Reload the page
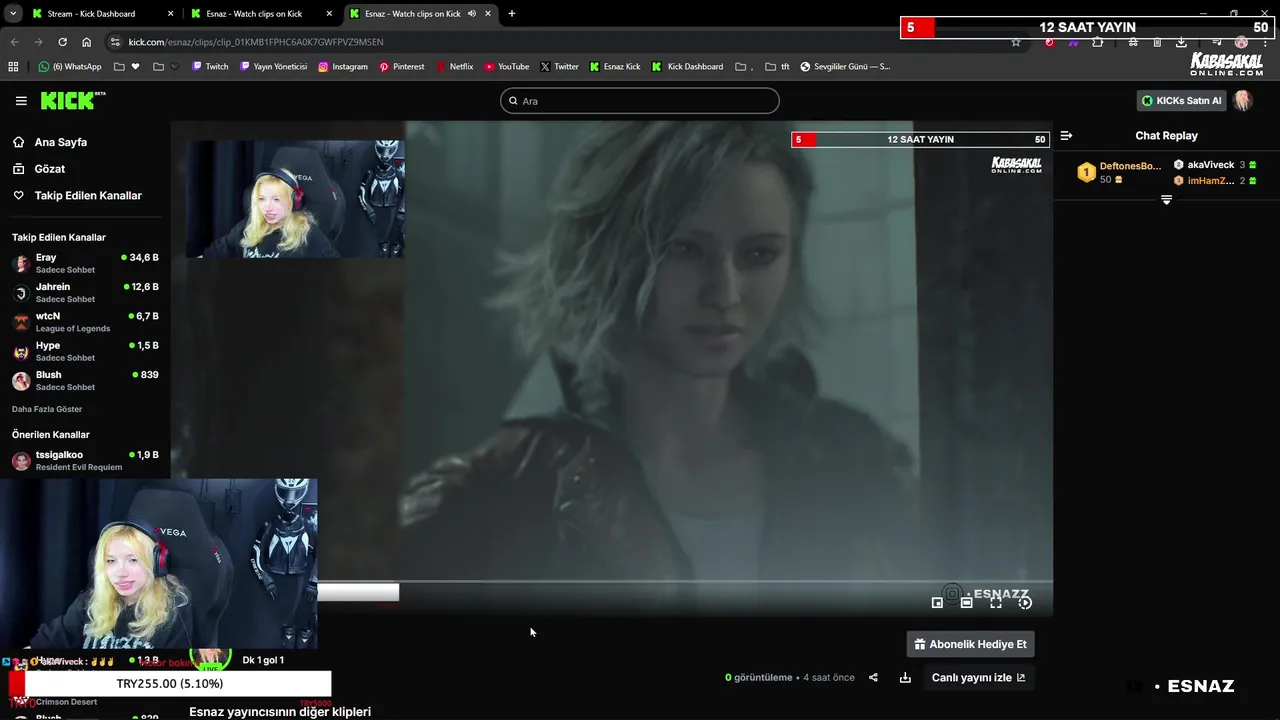 point(62,42)
